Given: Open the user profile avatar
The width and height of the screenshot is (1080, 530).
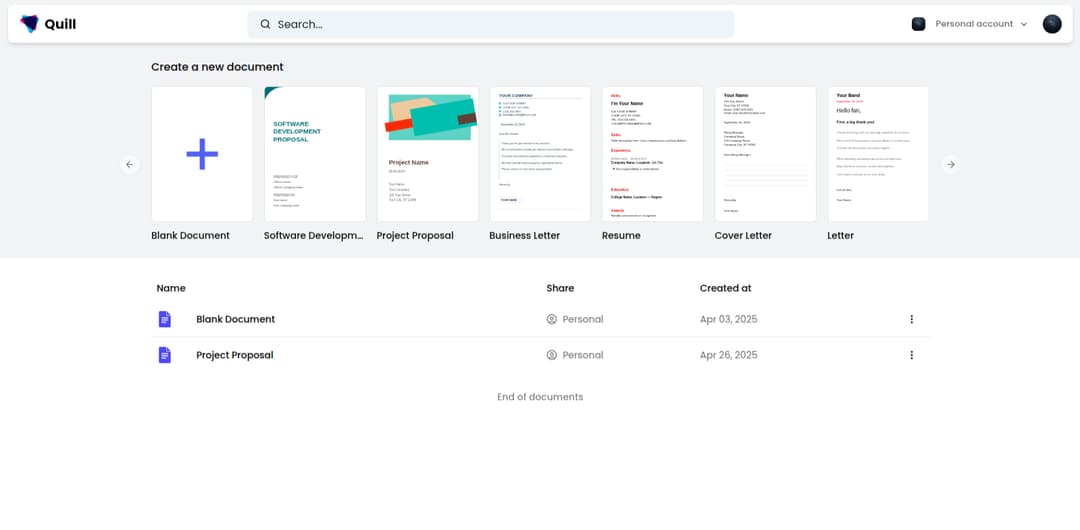Looking at the screenshot, I should 1052,24.
